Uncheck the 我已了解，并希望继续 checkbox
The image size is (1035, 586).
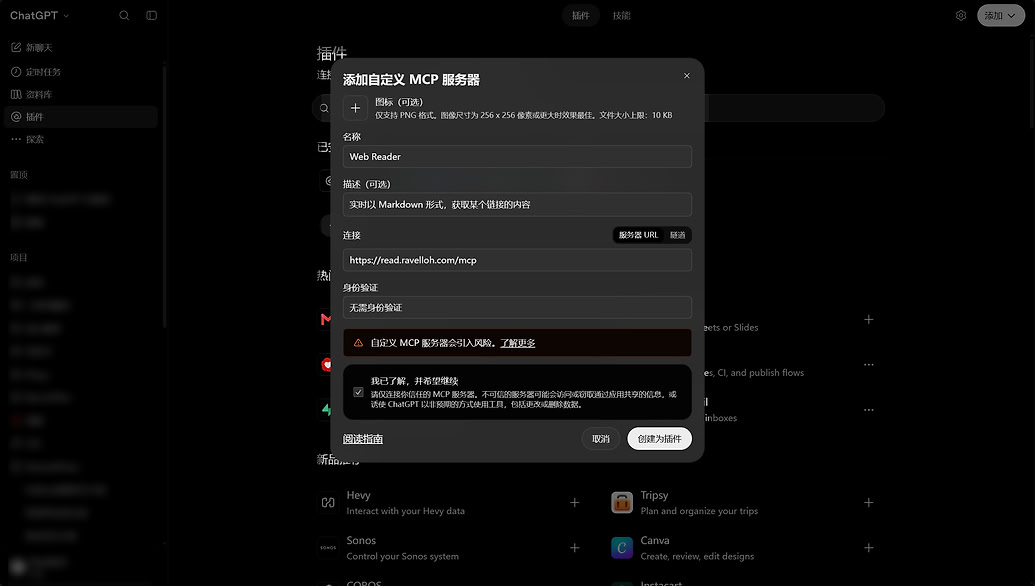pyautogui.click(x=358, y=392)
